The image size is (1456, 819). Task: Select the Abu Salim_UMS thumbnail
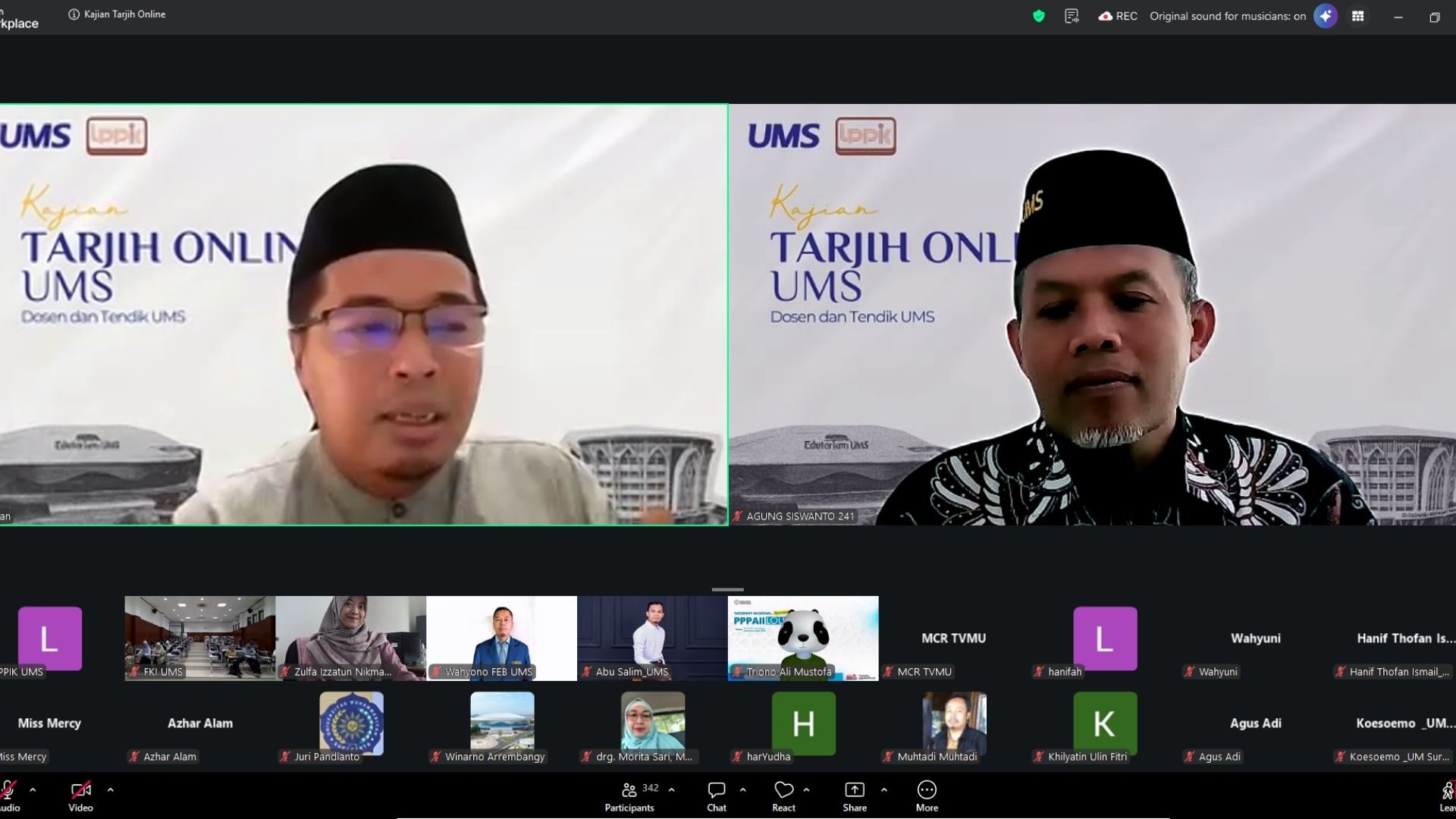[652, 639]
